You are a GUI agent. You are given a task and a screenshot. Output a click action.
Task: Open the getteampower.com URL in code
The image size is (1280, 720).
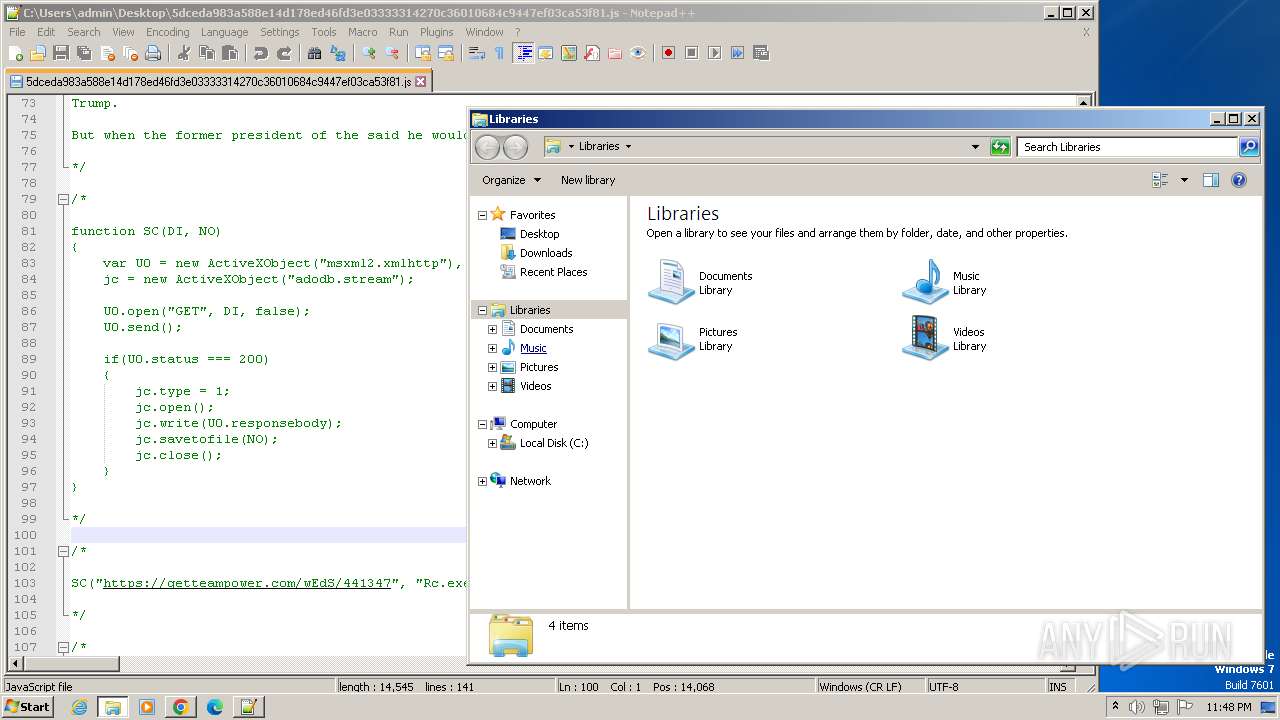[x=246, y=583]
